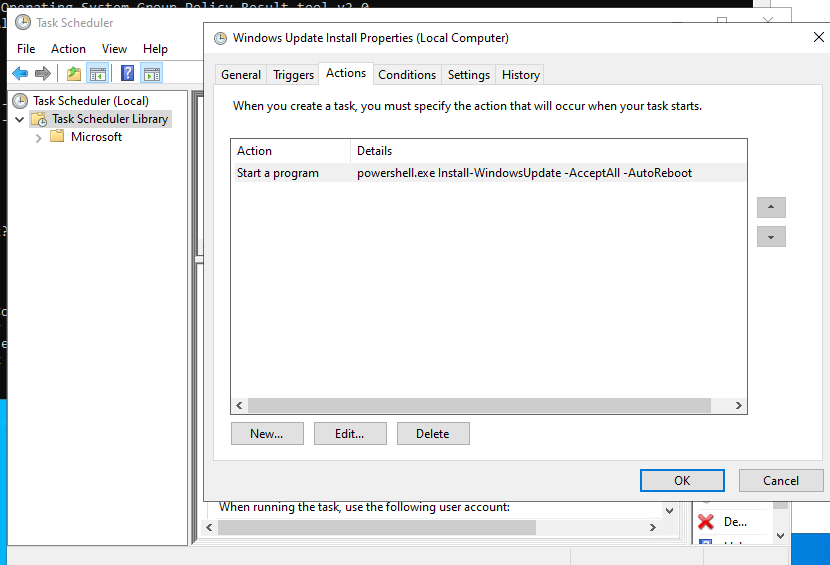Click the Task Scheduler title bar clock icon
The image size is (830, 565).
[23, 22]
